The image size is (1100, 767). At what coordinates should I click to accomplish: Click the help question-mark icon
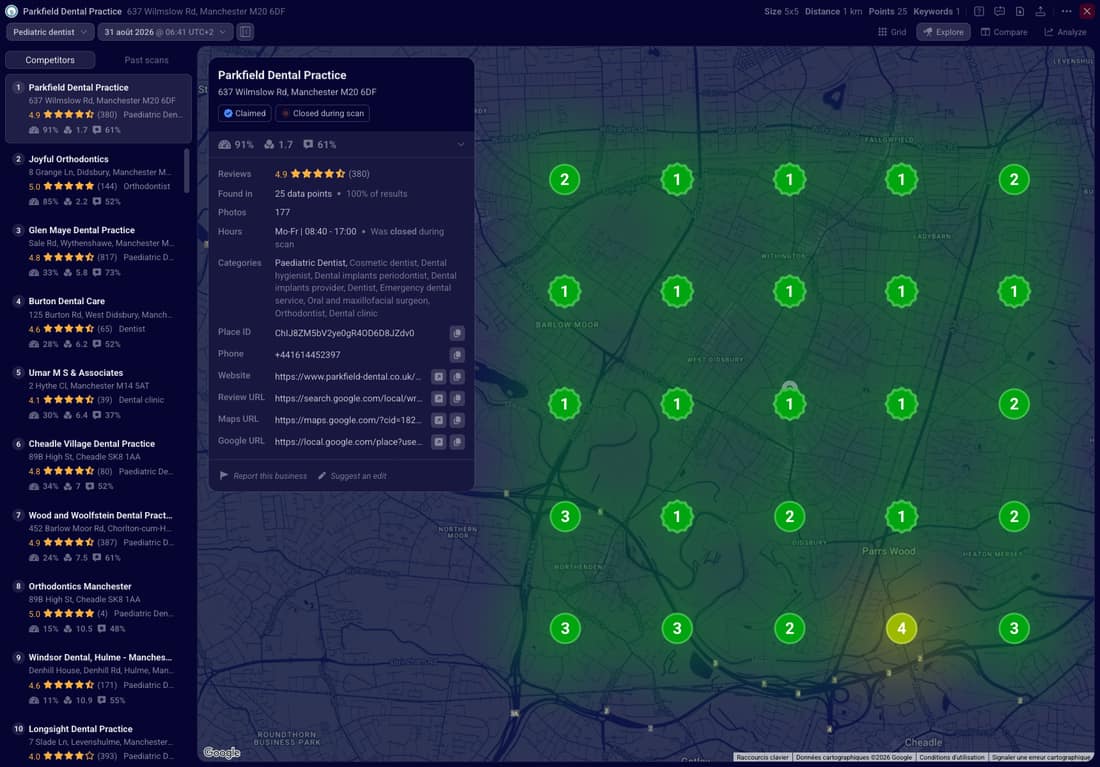(979, 11)
